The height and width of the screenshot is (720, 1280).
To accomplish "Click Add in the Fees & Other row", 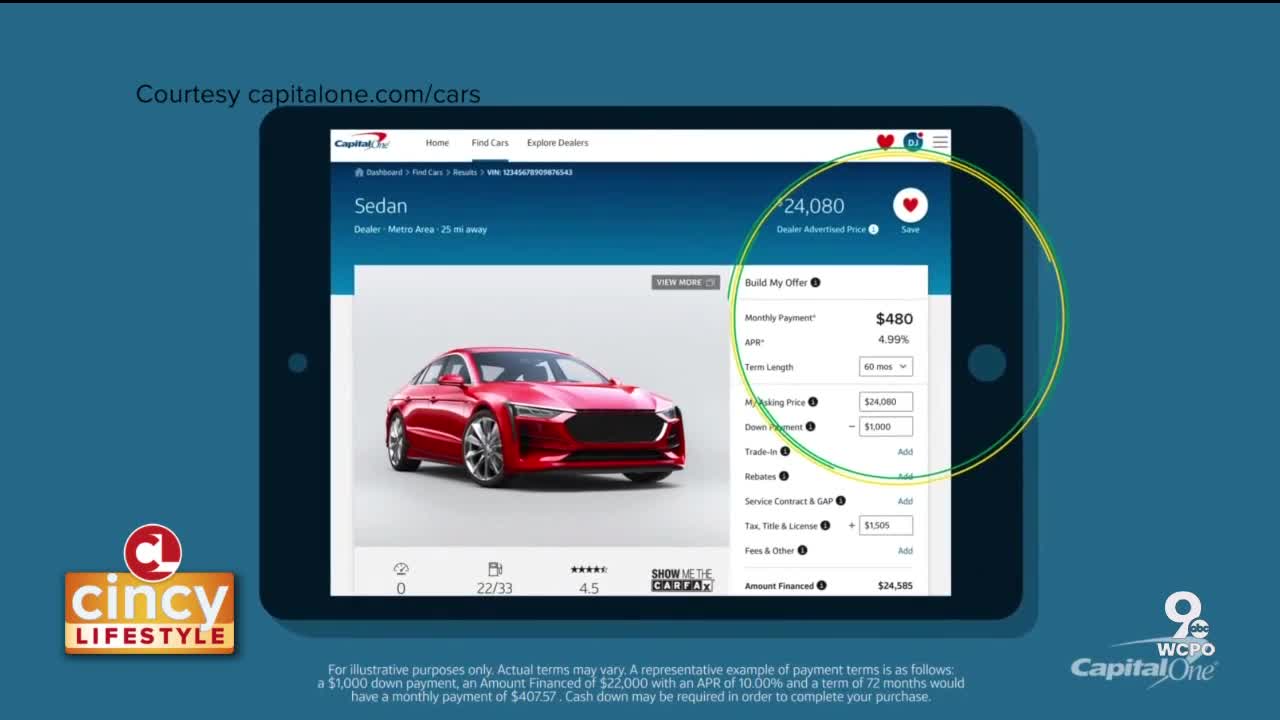I will [x=905, y=550].
